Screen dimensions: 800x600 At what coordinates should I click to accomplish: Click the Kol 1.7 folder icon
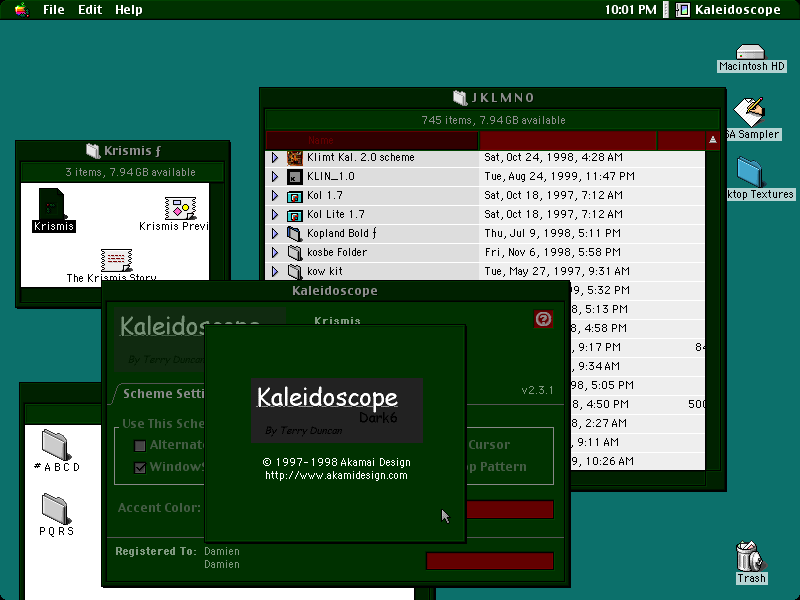tap(294, 196)
